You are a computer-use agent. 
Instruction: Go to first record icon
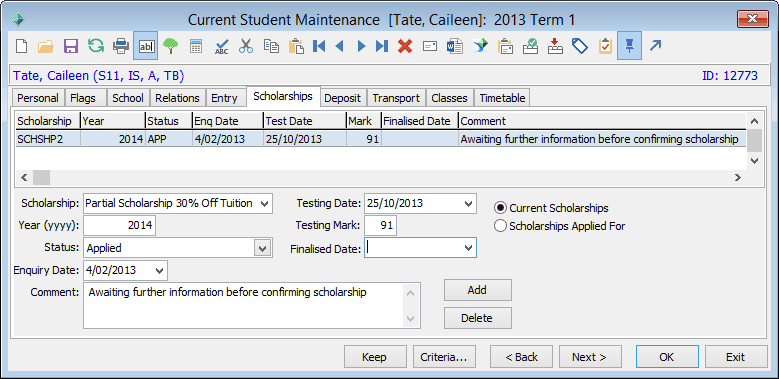319,46
